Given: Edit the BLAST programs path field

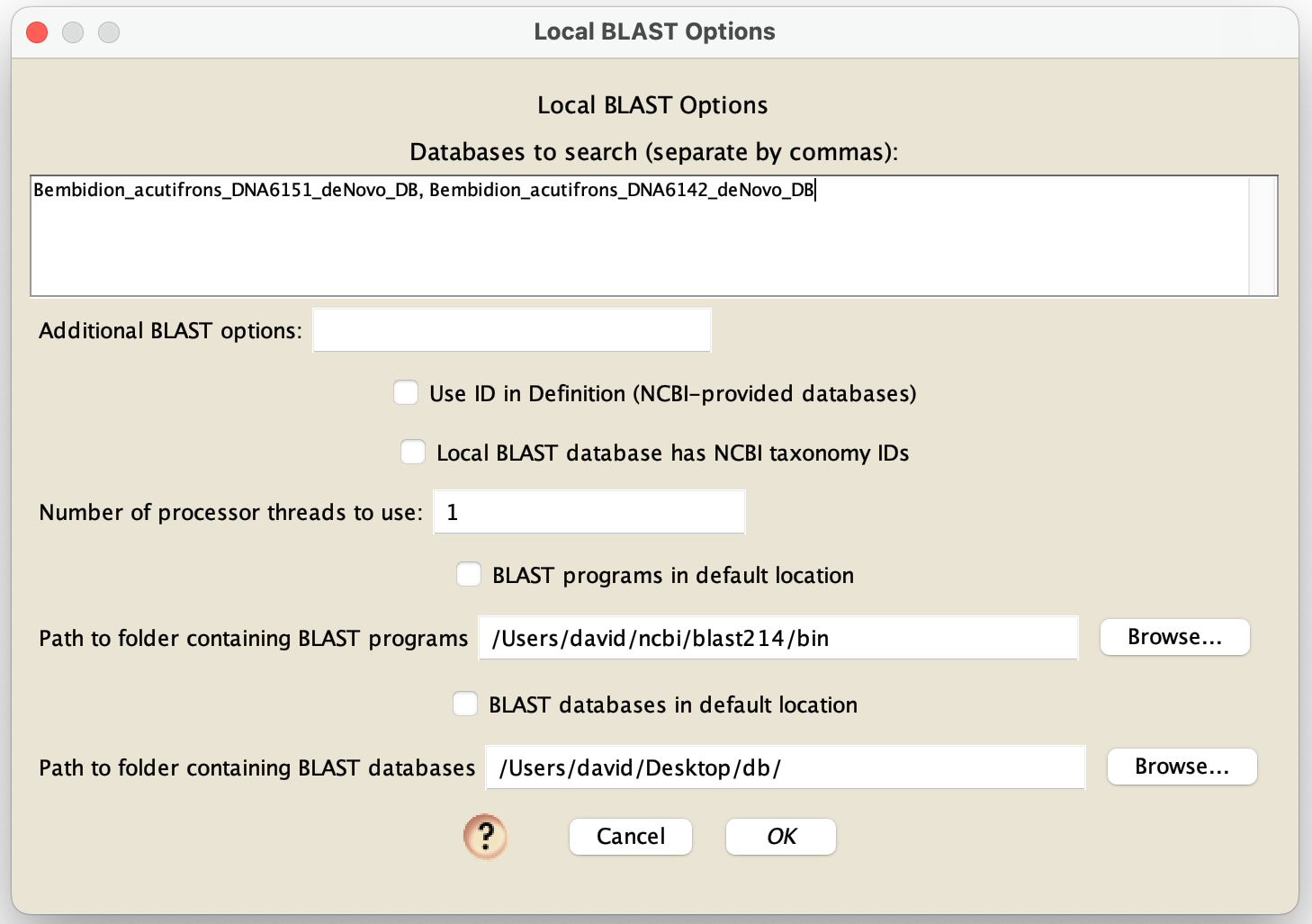Looking at the screenshot, I should pyautogui.click(x=778, y=638).
